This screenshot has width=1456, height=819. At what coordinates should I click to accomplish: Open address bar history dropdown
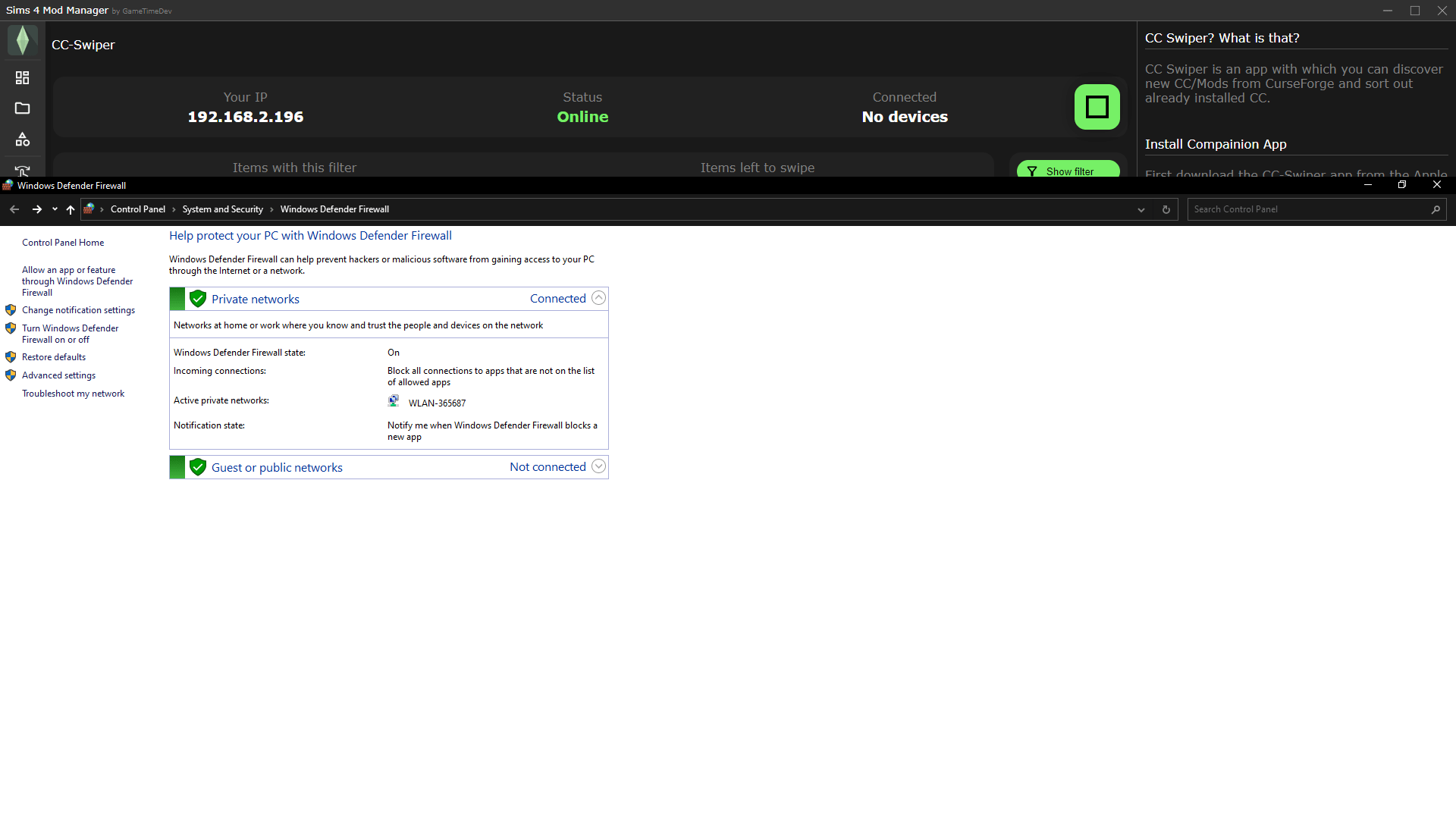[x=1141, y=210]
